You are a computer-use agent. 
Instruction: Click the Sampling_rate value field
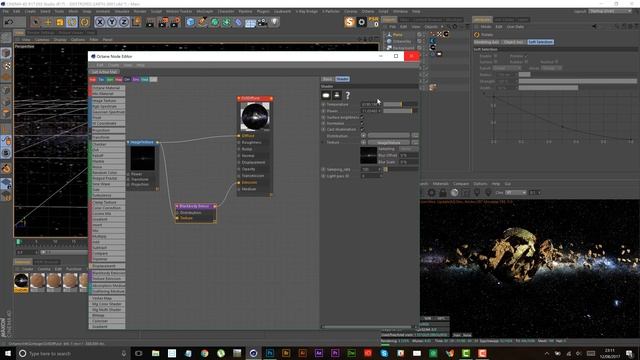tap(371, 169)
